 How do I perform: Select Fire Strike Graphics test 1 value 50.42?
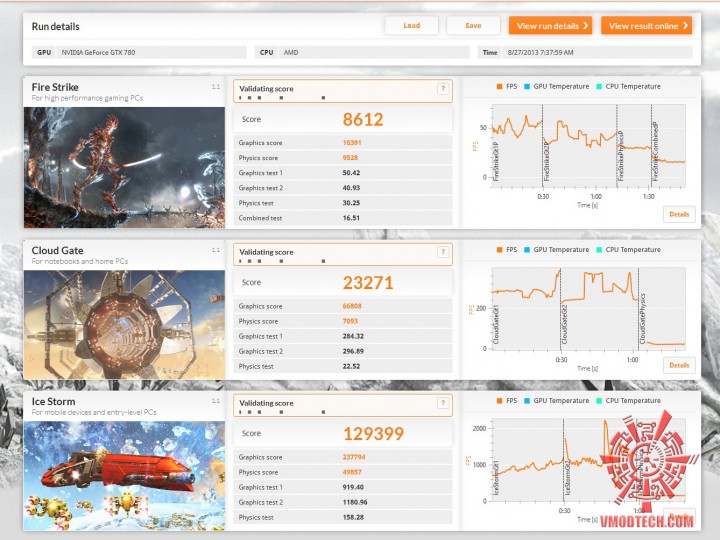pos(351,173)
